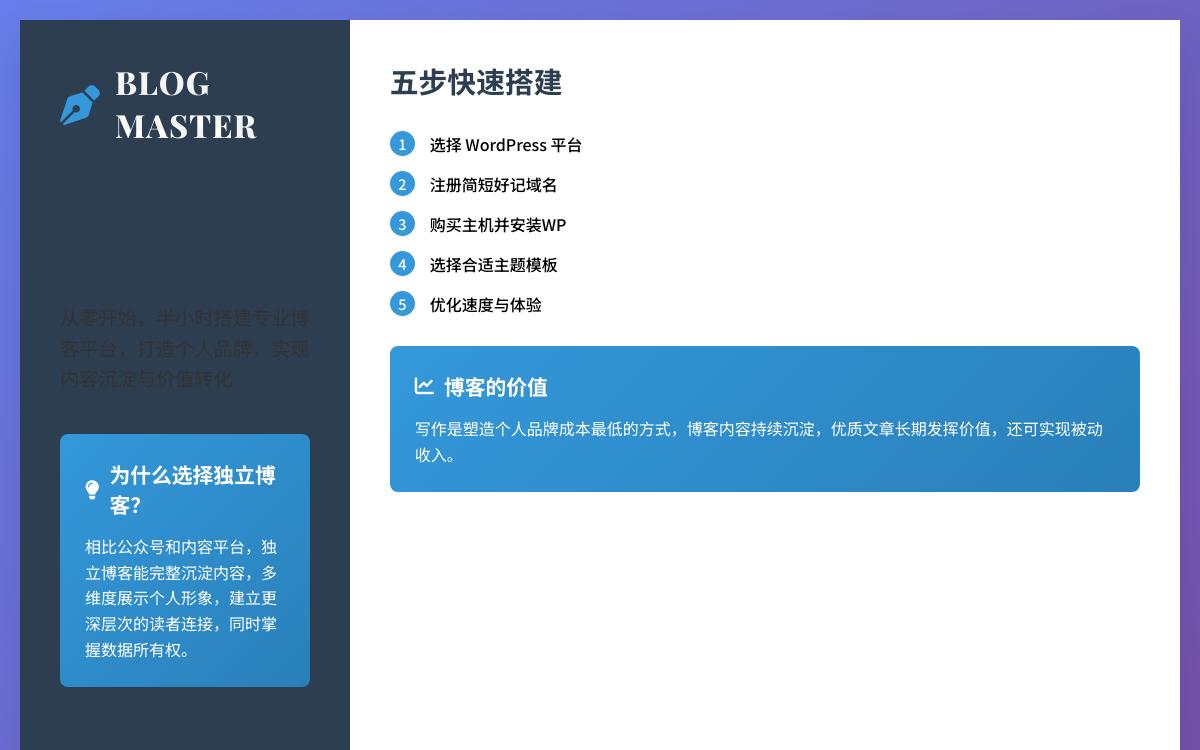Click the 选择 WordPress 平台 step text
This screenshot has height=750, width=1200.
(x=506, y=145)
